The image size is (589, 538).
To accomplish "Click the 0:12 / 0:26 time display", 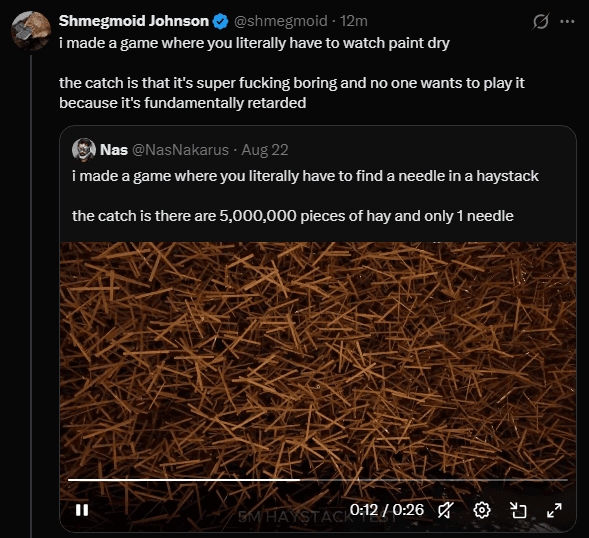I will click(387, 510).
